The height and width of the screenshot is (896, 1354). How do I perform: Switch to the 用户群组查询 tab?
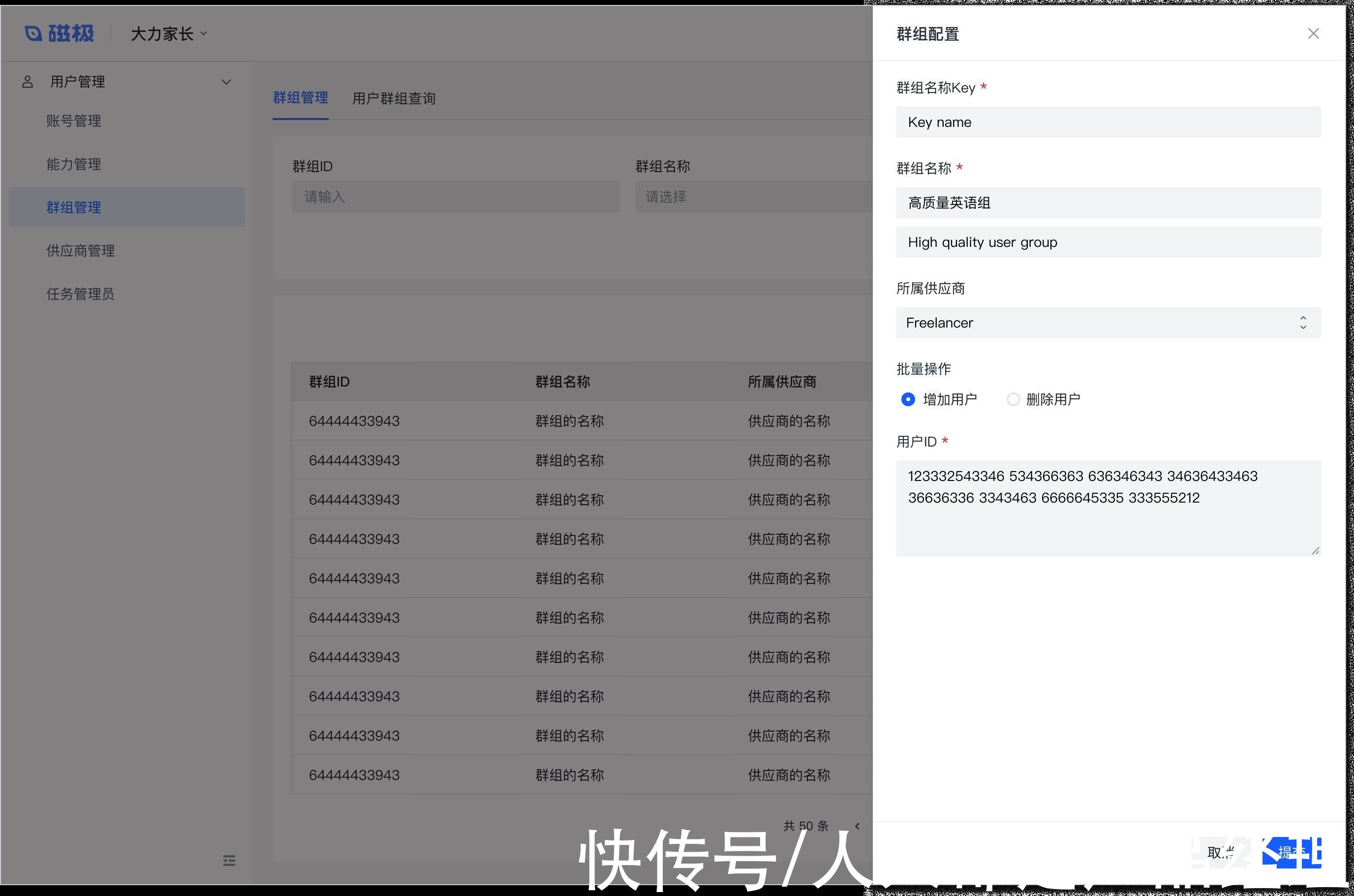(x=394, y=98)
